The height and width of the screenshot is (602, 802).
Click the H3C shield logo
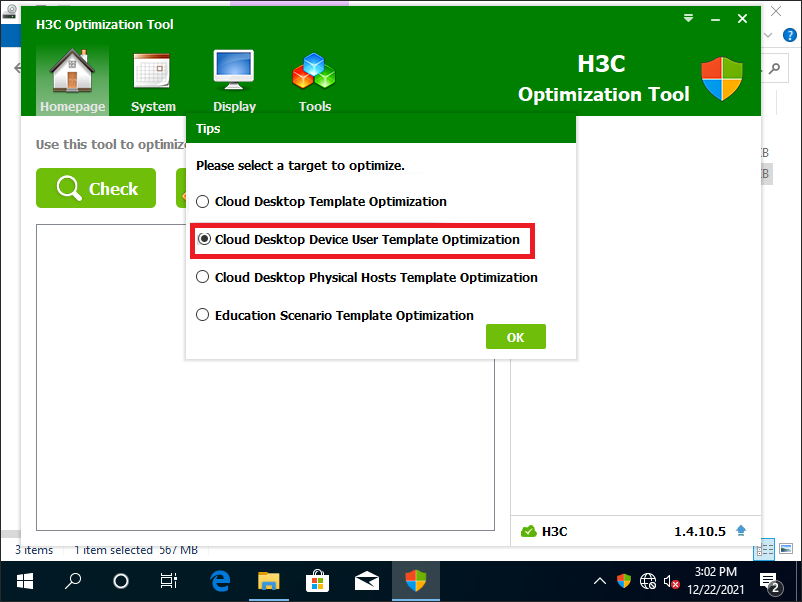coord(722,79)
